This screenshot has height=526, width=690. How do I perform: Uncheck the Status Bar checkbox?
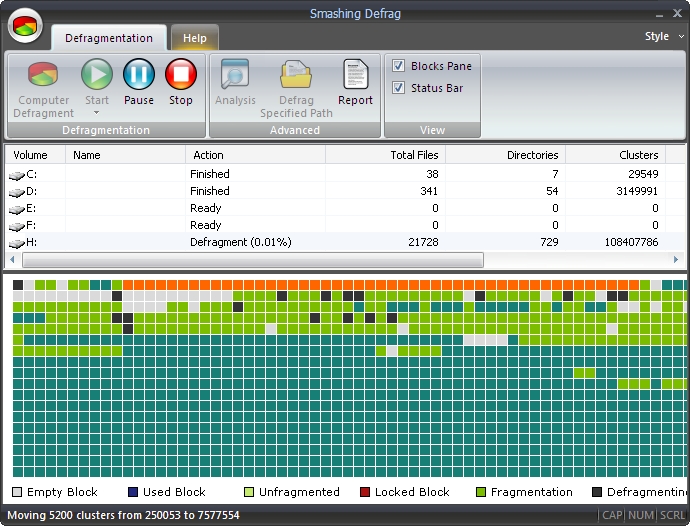tap(398, 88)
